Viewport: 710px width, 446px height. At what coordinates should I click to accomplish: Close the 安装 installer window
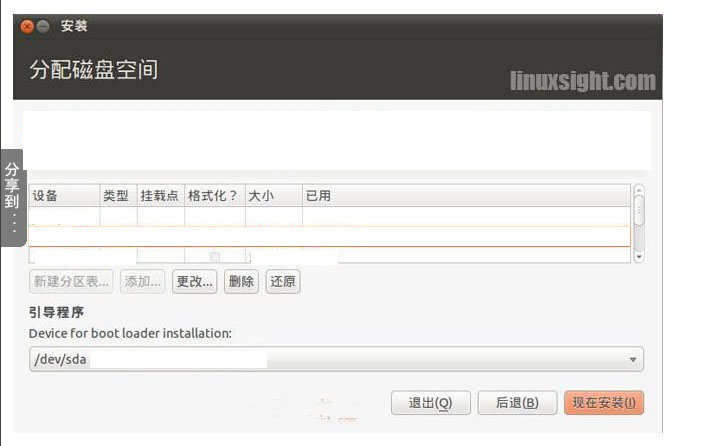click(x=27, y=27)
